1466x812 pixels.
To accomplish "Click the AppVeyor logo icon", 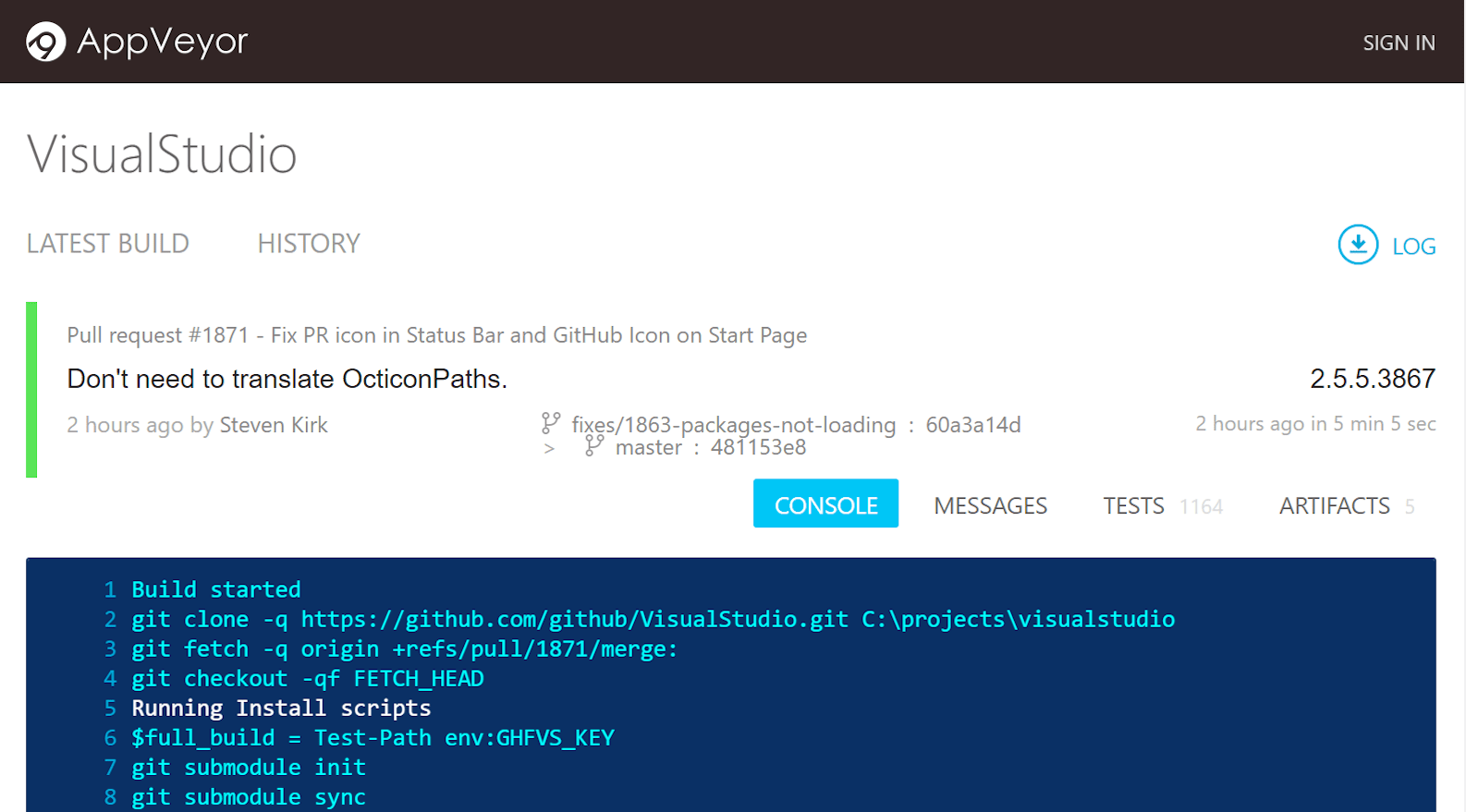I will 45,42.
